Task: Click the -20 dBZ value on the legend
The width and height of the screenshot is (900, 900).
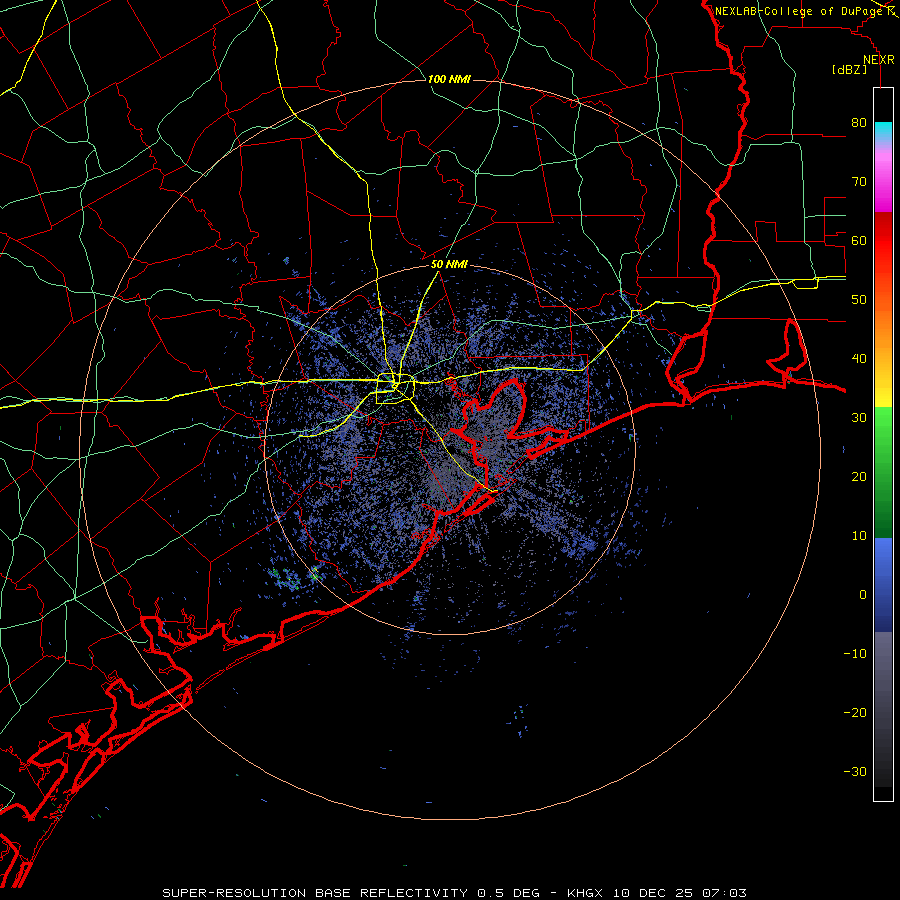Action: 855,712
